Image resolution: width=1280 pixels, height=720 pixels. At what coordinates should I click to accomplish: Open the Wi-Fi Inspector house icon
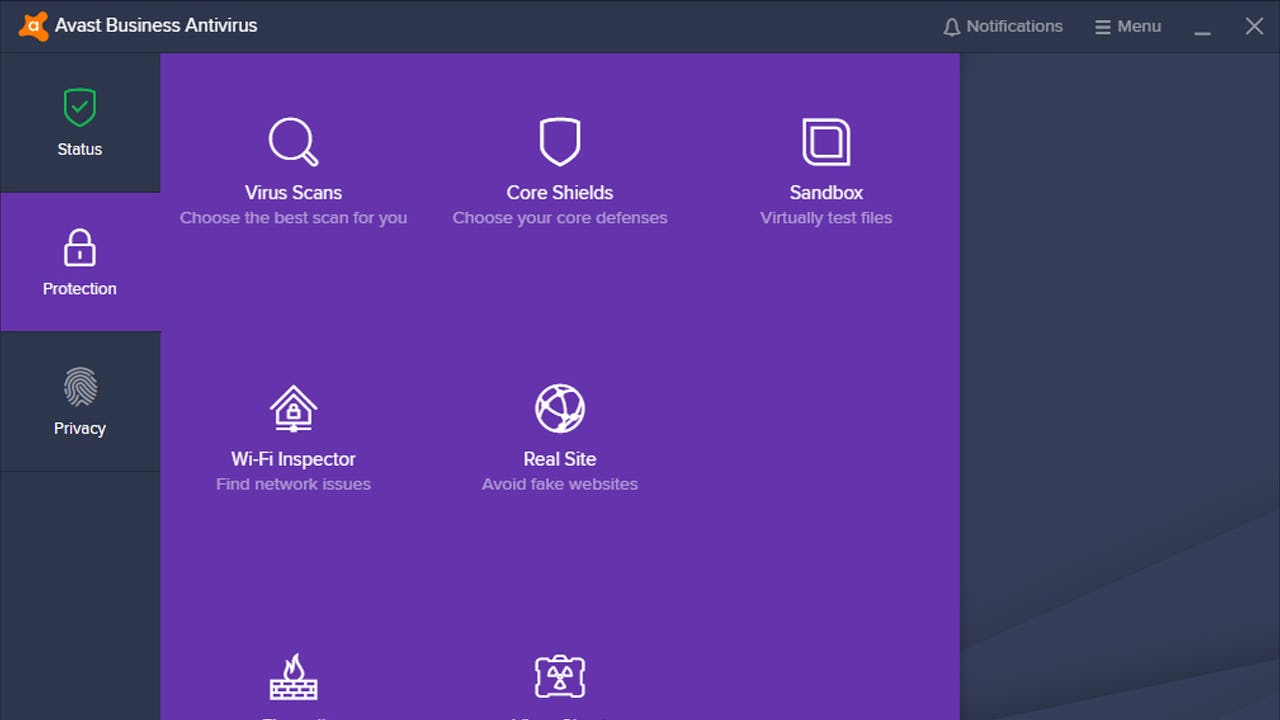(x=293, y=408)
